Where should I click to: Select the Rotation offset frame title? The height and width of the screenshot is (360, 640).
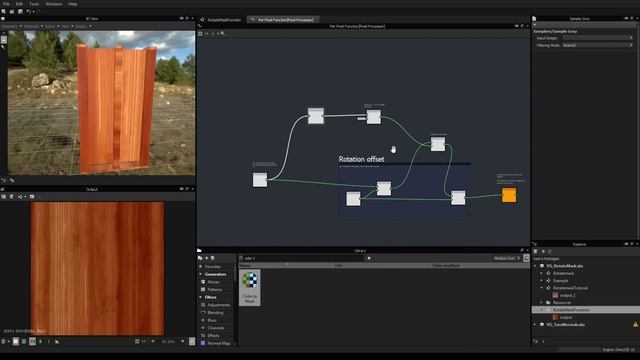click(x=361, y=159)
